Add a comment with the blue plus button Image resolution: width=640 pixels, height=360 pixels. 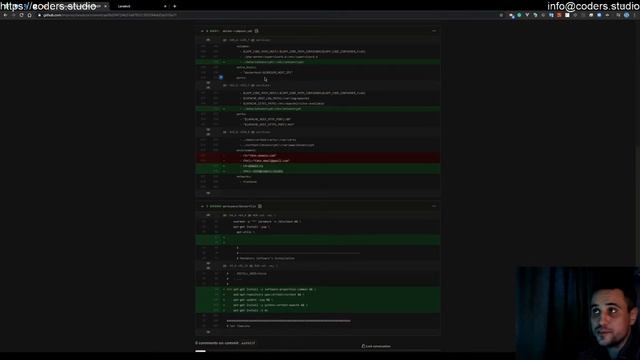pyautogui.click(x=221, y=77)
